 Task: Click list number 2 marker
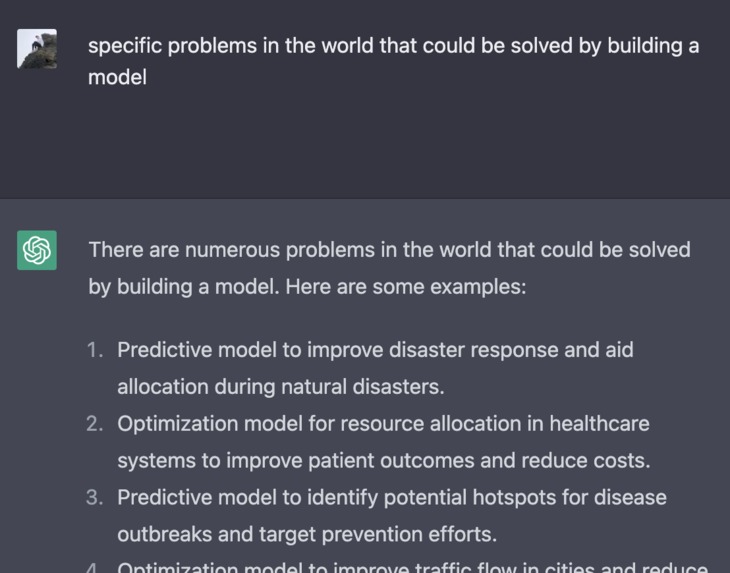pyautogui.click(x=95, y=424)
